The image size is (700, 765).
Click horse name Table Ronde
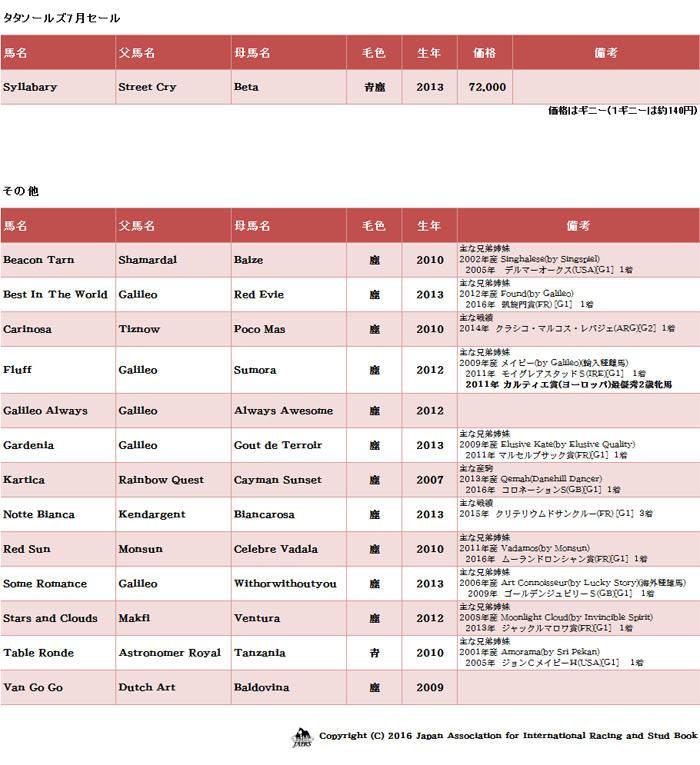point(39,653)
